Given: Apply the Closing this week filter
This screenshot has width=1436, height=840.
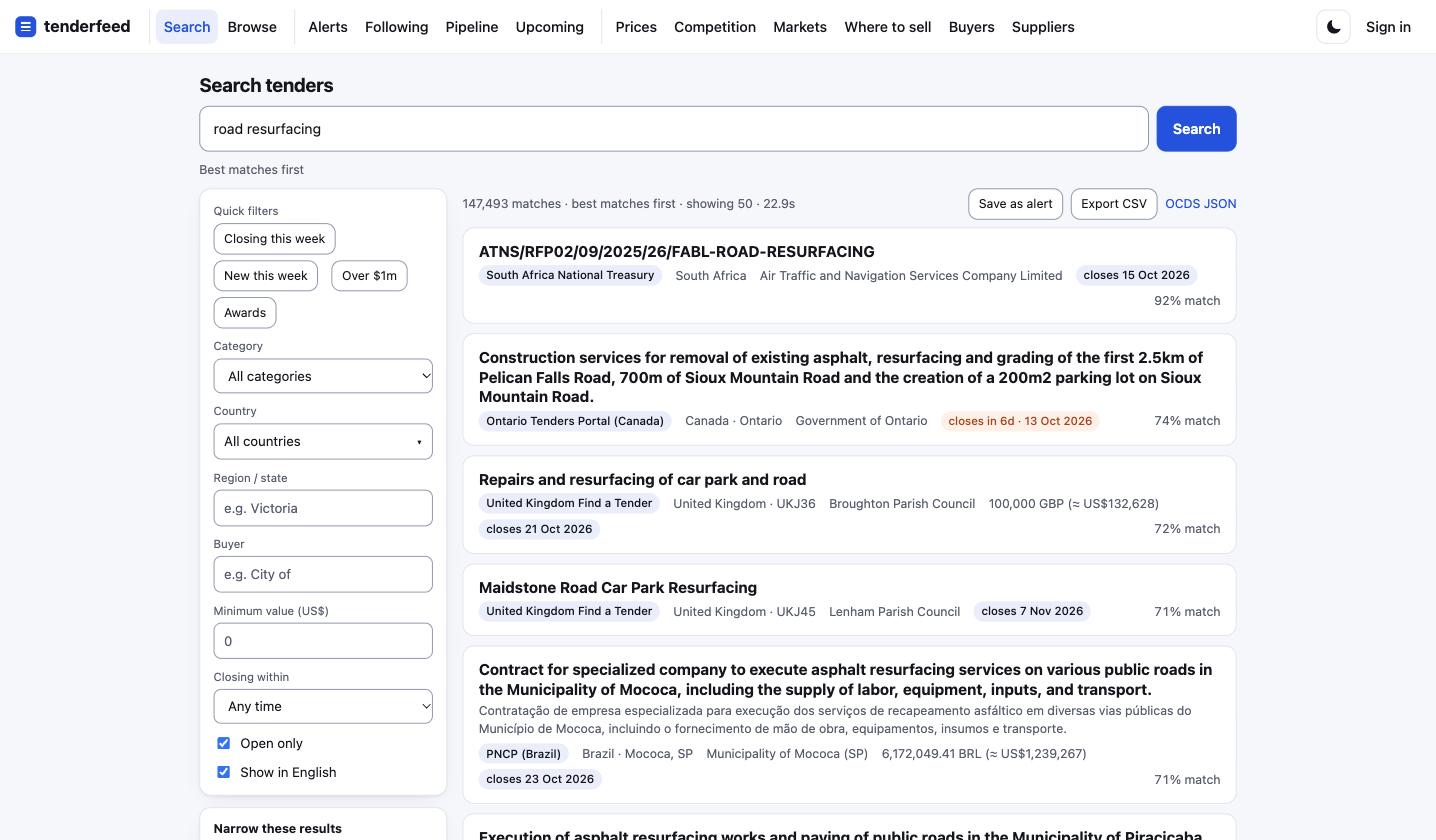Looking at the screenshot, I should pos(274,239).
